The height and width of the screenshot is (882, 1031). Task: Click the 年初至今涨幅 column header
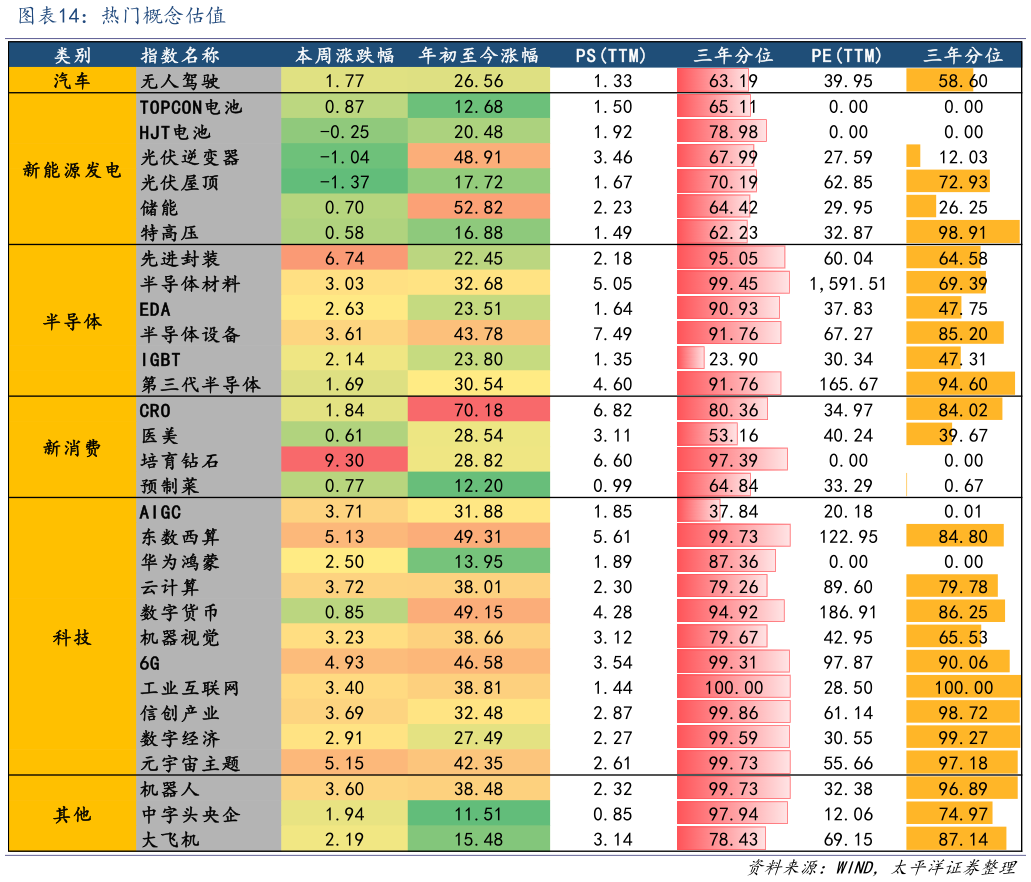(x=478, y=55)
